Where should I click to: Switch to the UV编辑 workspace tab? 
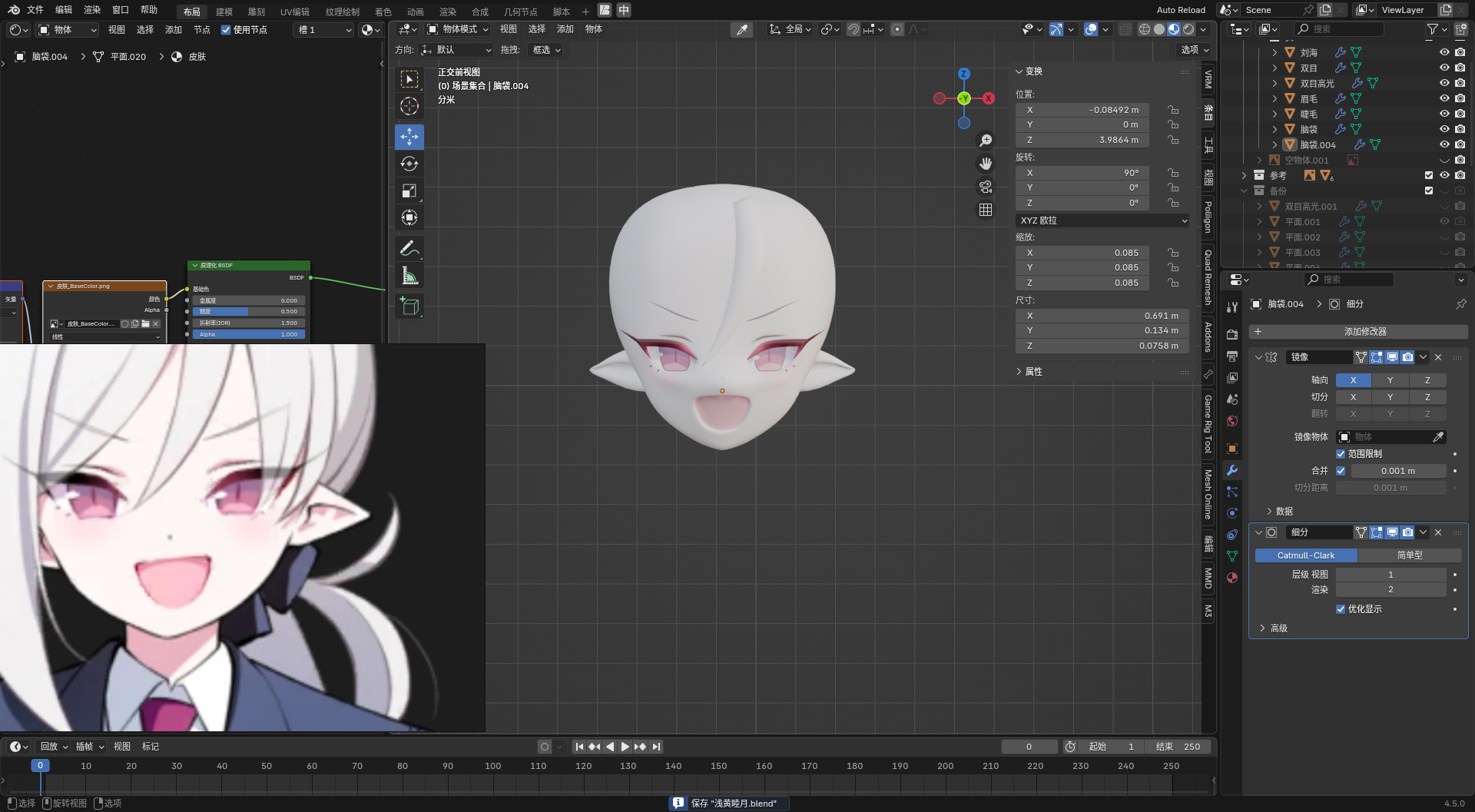click(x=294, y=12)
